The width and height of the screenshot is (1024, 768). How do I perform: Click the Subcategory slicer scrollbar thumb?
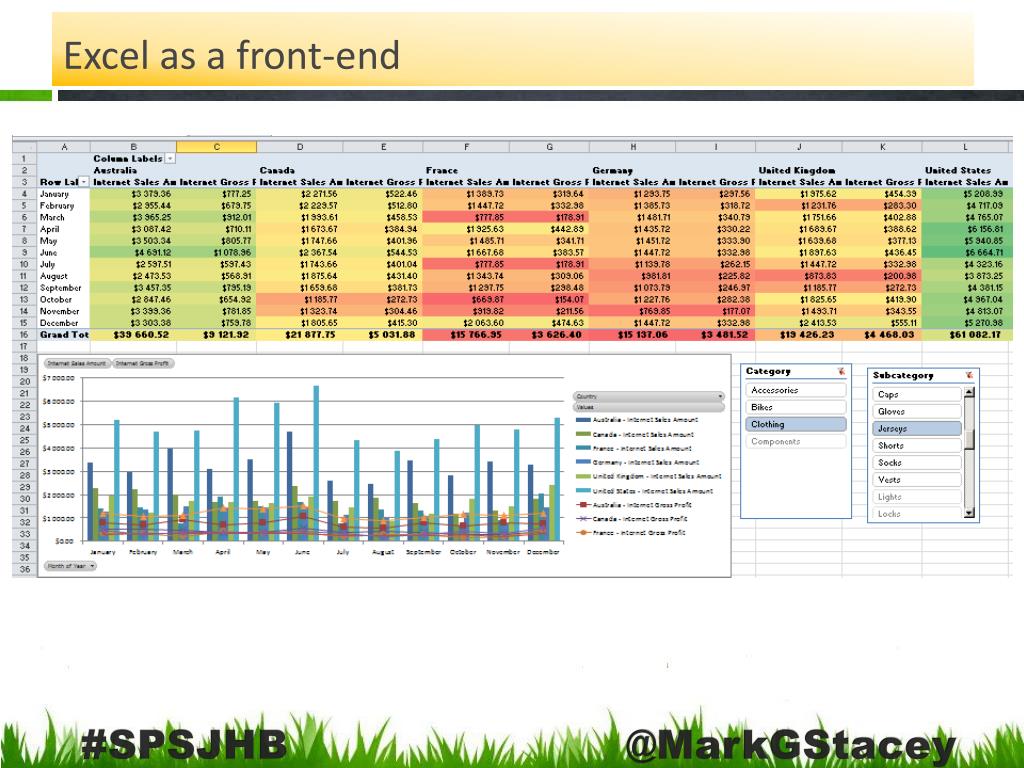[969, 440]
